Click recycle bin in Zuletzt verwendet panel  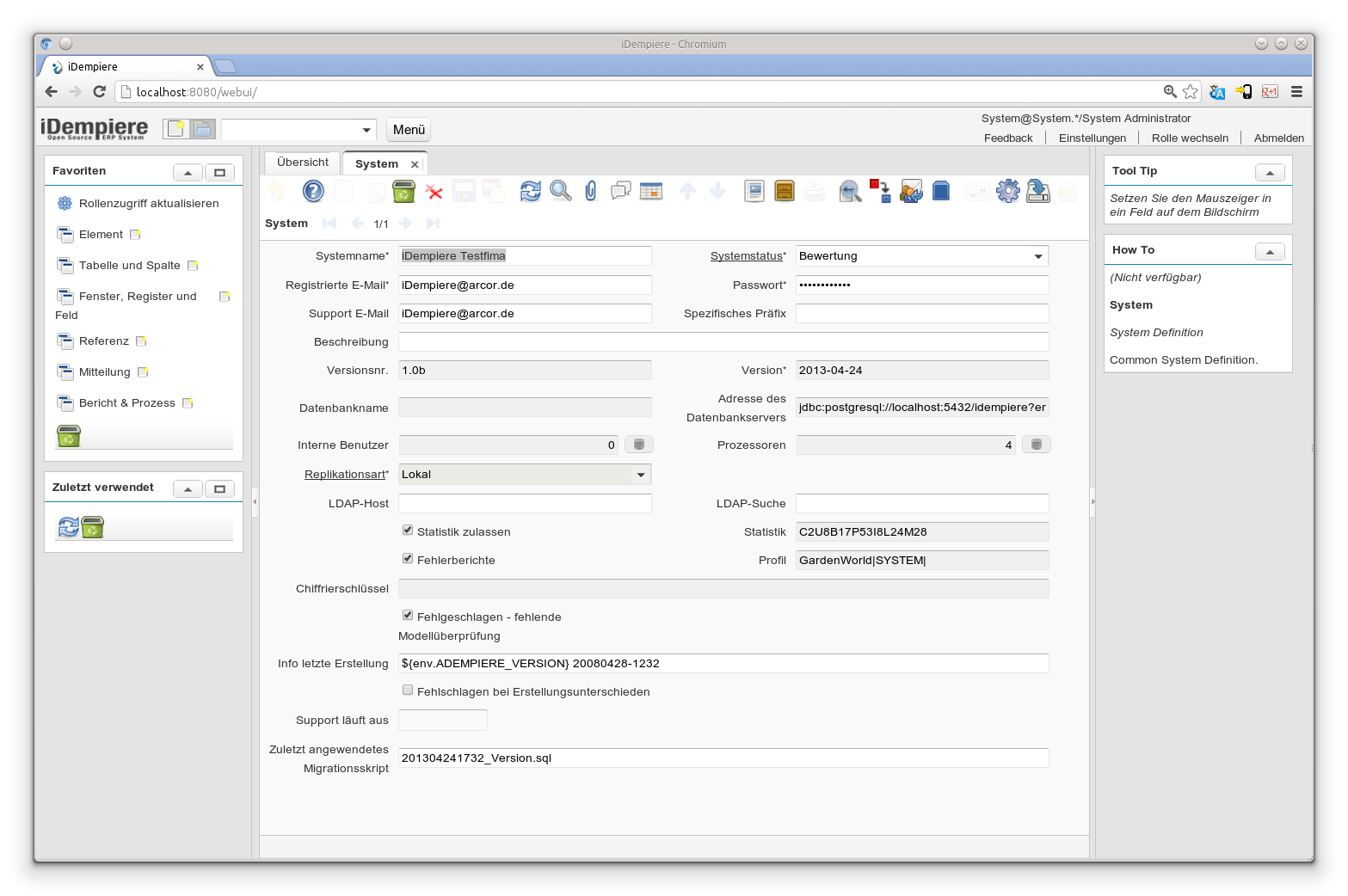coord(92,527)
